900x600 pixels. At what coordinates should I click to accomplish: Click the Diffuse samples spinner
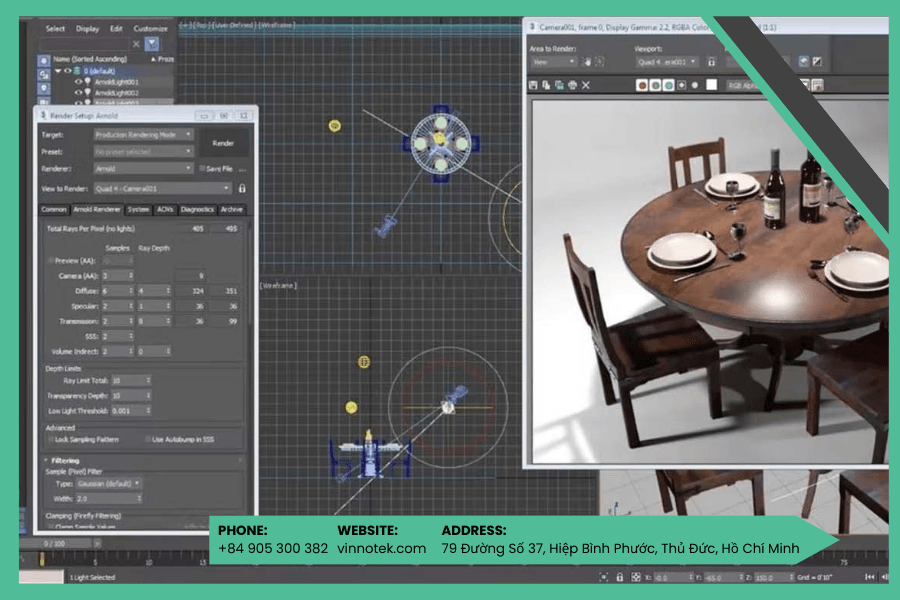(x=118, y=291)
